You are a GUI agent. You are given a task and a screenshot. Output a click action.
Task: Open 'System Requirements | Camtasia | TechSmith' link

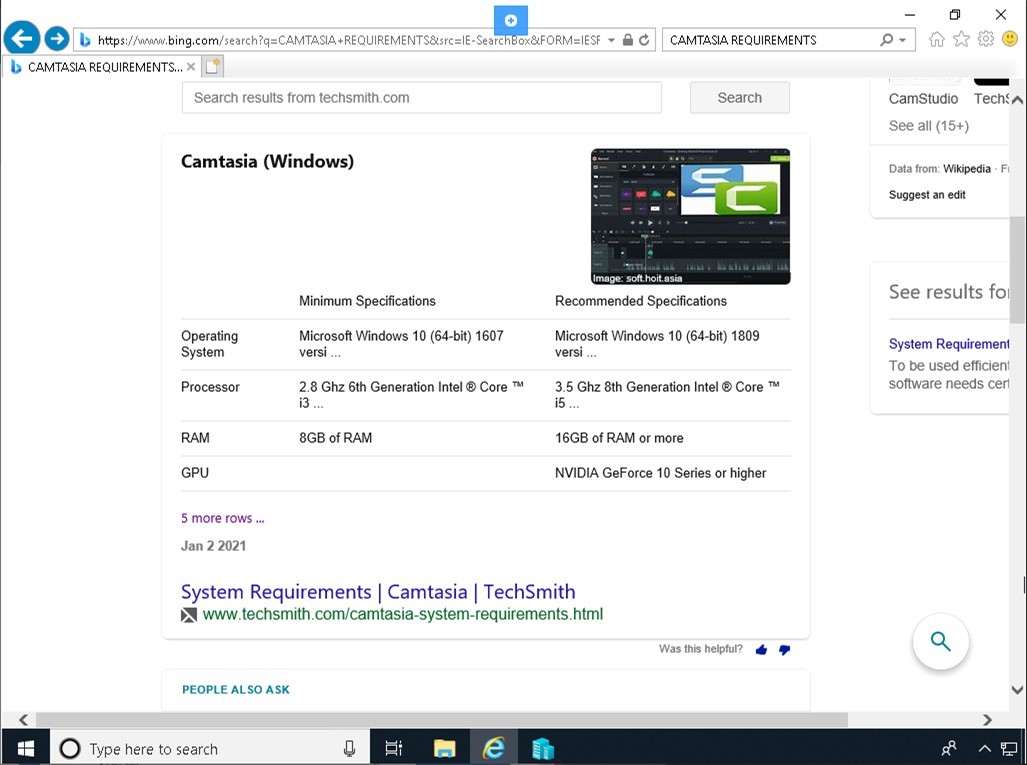pos(378,591)
